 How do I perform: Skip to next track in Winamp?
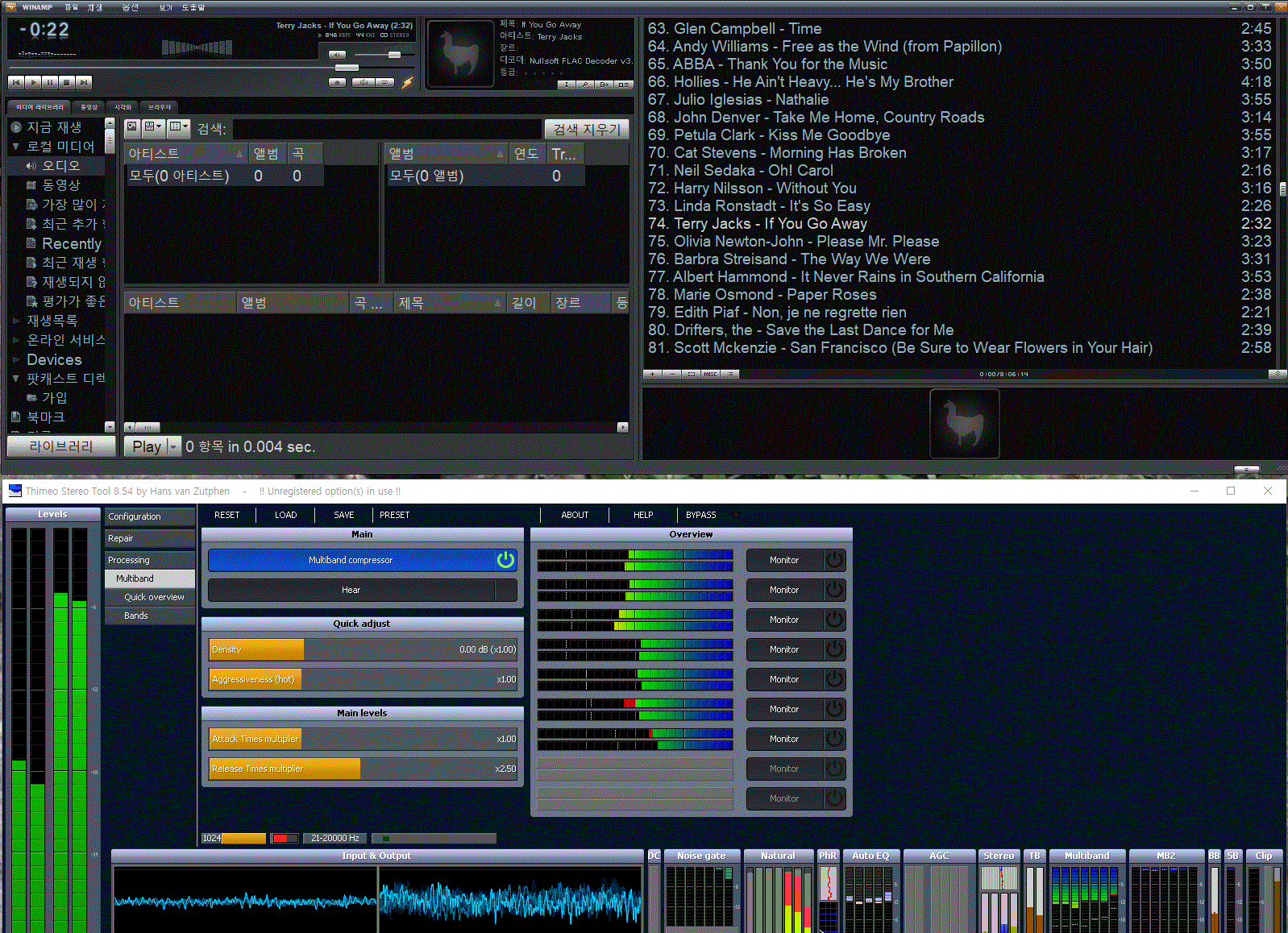pos(84,82)
